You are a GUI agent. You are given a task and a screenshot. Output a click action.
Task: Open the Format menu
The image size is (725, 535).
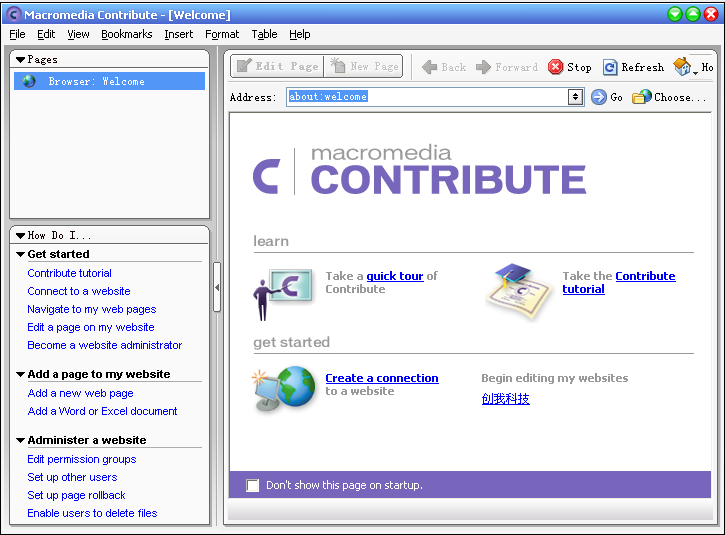point(222,34)
